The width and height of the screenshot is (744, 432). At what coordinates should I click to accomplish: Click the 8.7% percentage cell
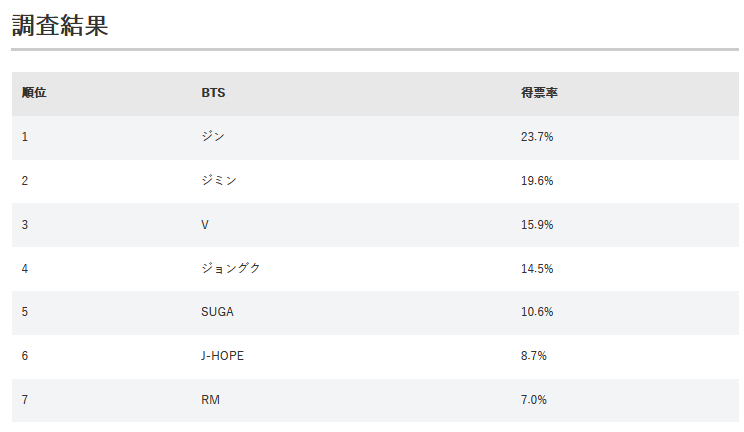(x=534, y=356)
